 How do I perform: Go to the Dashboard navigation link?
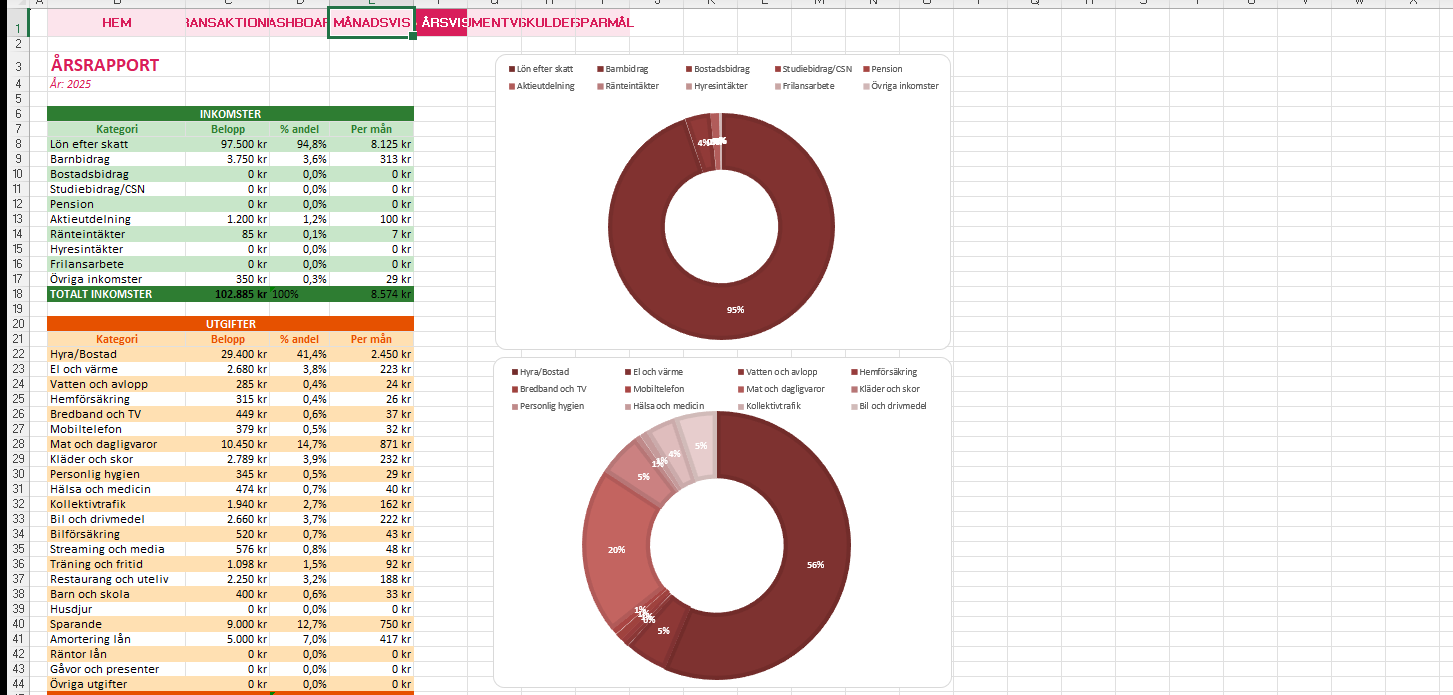coord(299,22)
